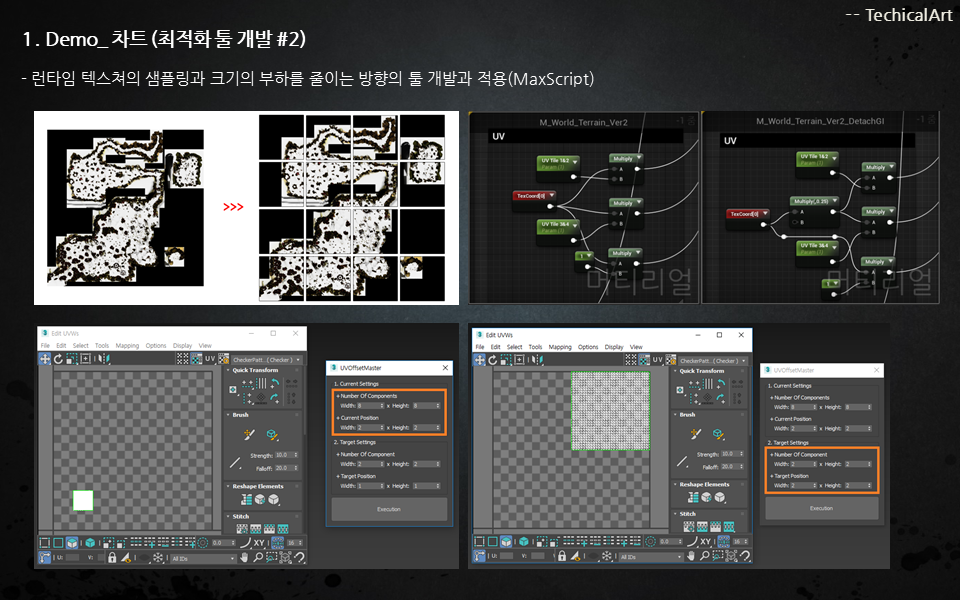
Task: Open the Mapping menu in right Edit UVWs
Action: point(560,347)
